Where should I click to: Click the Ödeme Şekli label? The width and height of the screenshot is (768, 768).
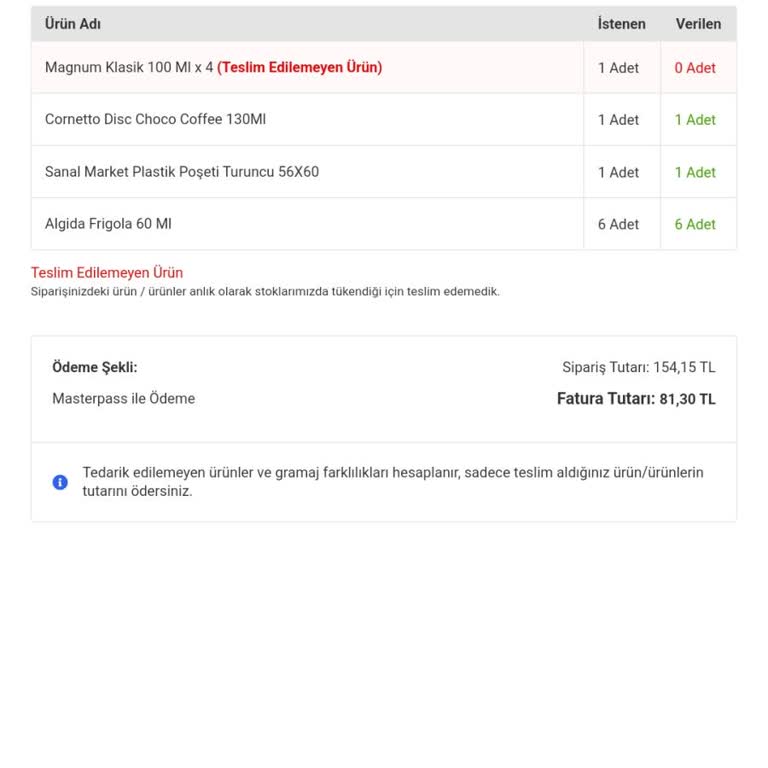95,367
